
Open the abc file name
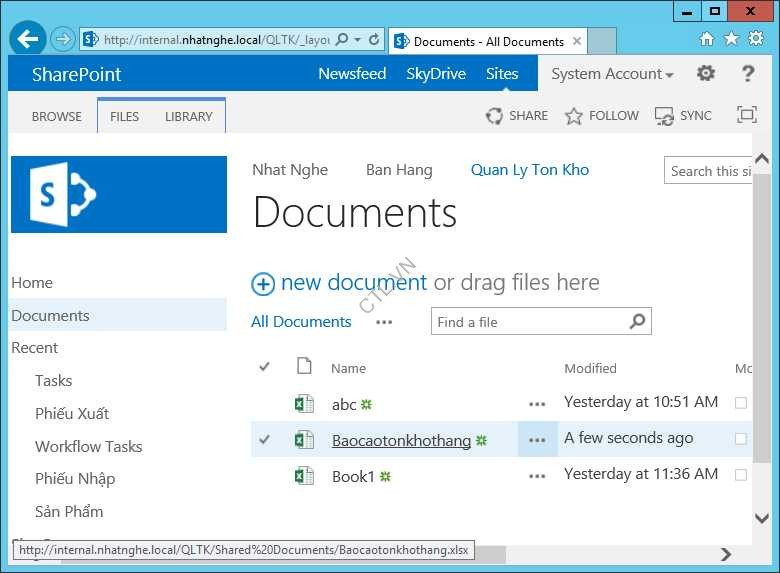(344, 404)
